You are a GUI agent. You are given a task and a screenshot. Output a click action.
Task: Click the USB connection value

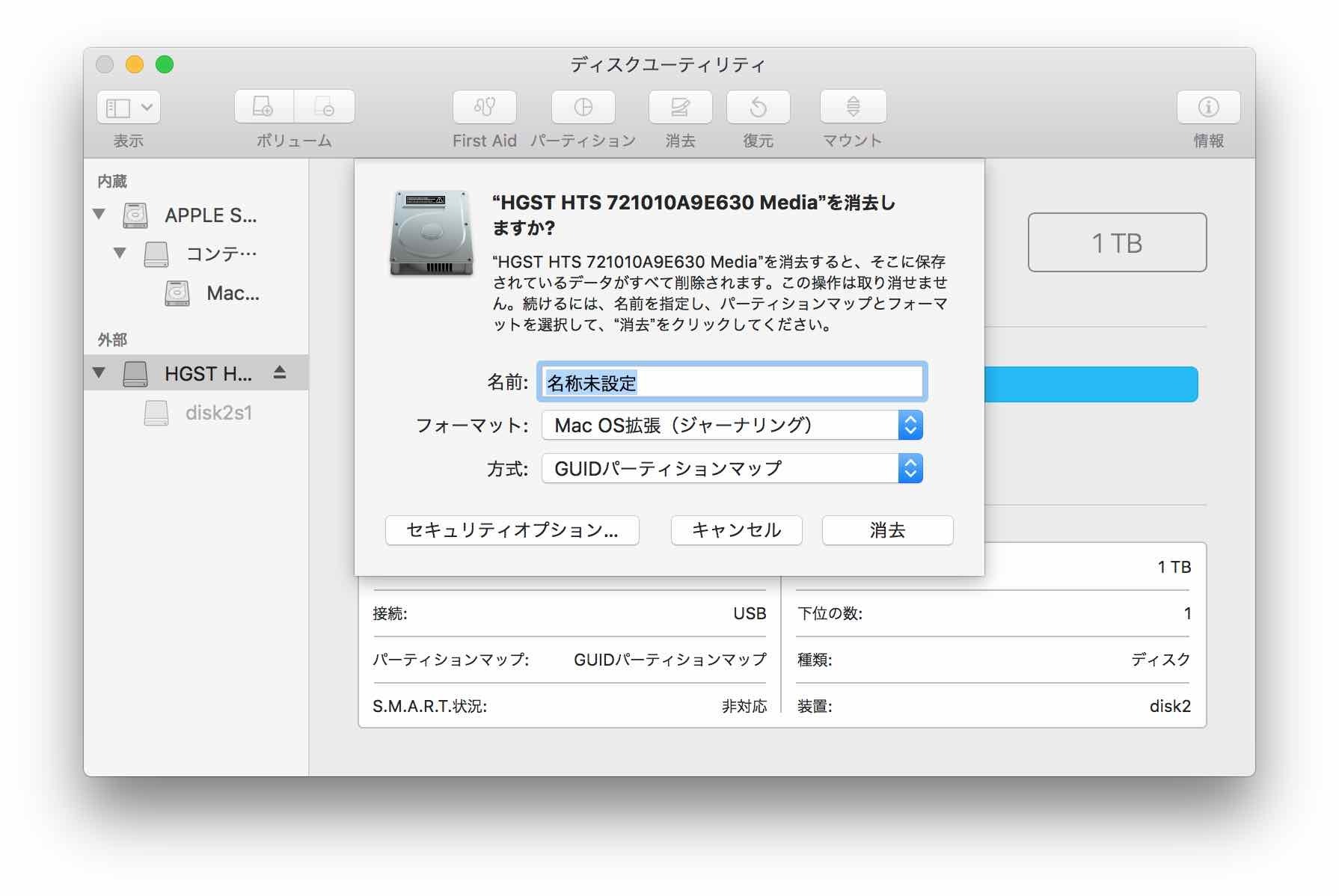coord(750,613)
